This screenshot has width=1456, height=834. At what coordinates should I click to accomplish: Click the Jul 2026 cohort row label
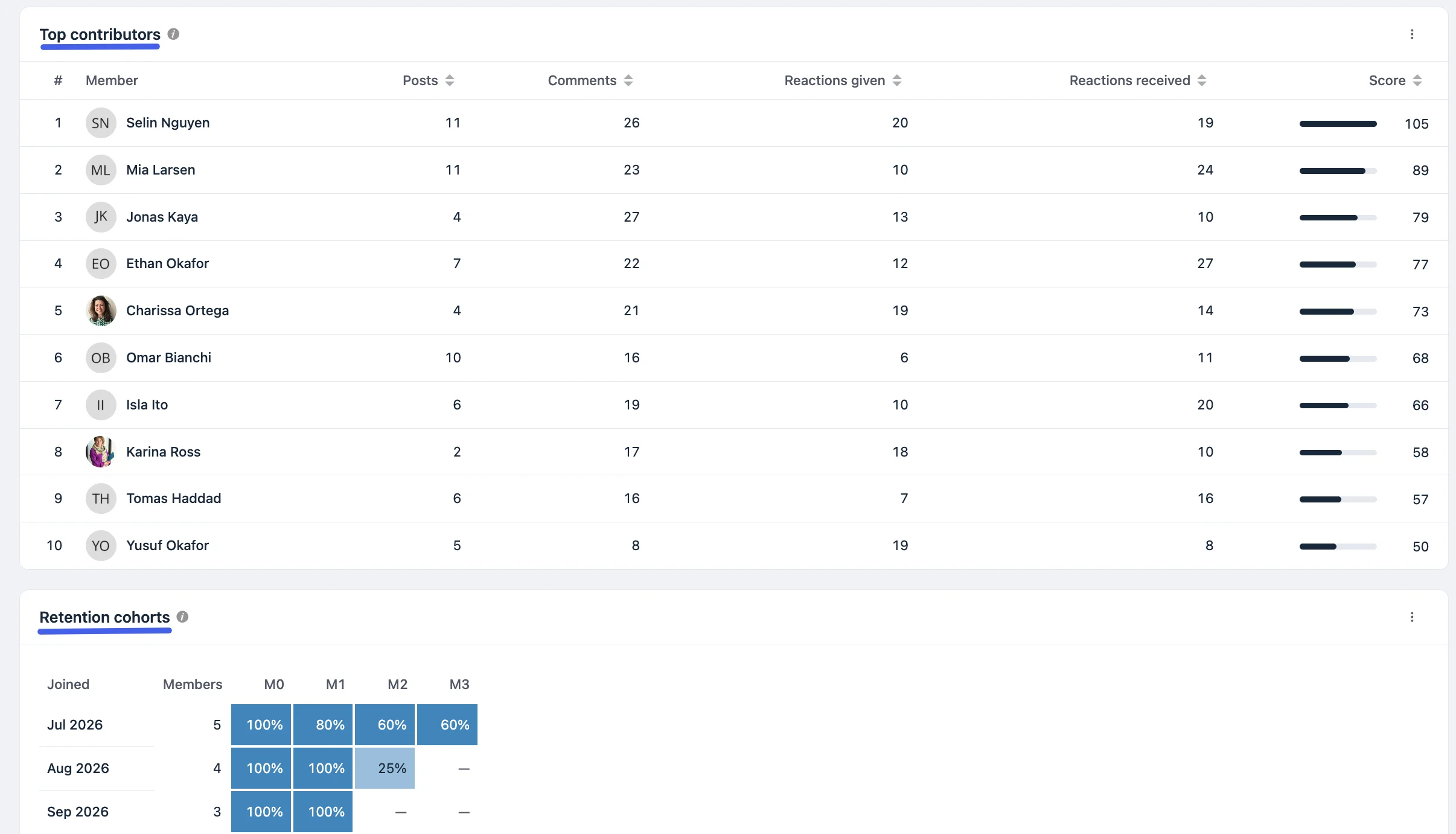pos(75,725)
